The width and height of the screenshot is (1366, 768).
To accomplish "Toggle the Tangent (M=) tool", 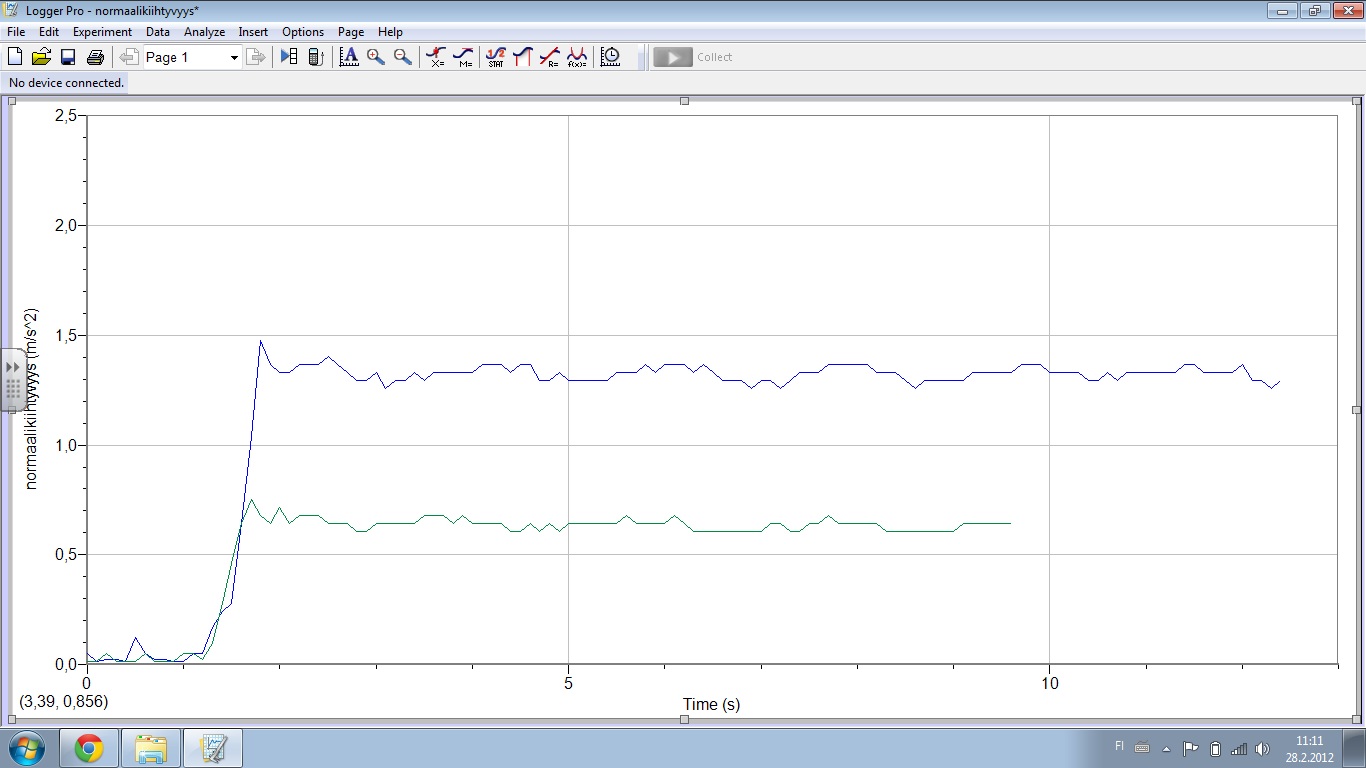I will tap(463, 57).
